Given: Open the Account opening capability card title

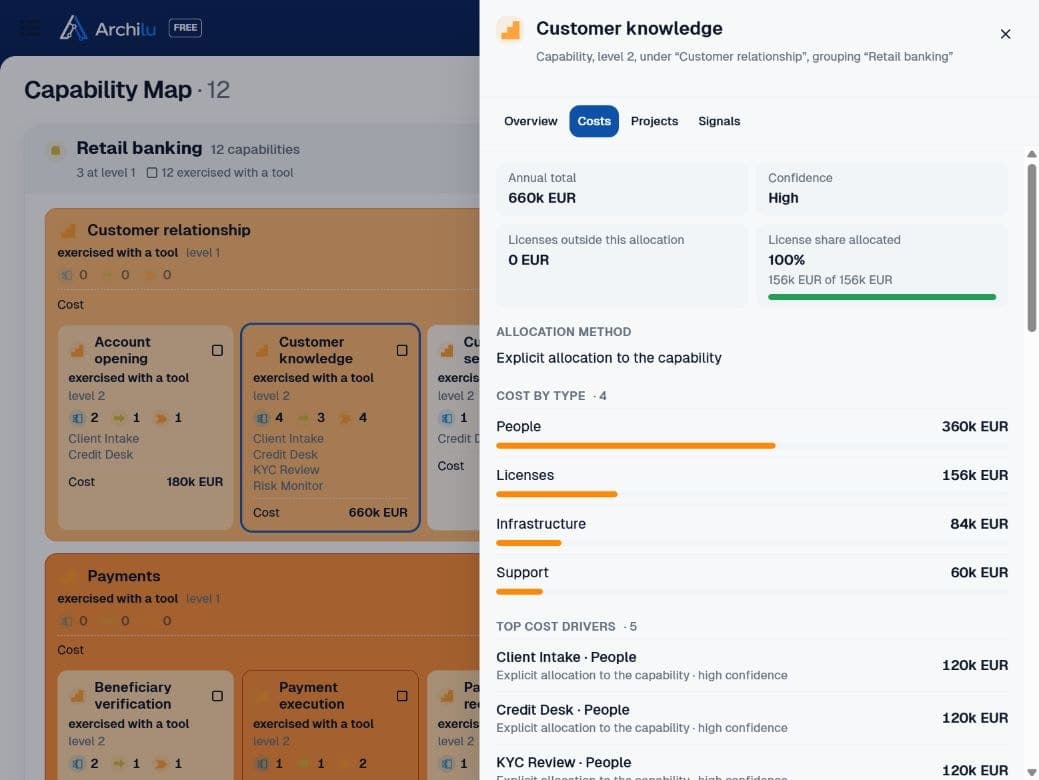Looking at the screenshot, I should [x=122, y=351].
